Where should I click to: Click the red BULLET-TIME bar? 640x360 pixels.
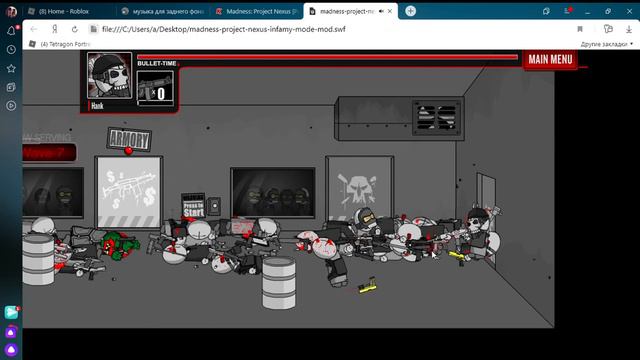tap(327, 57)
